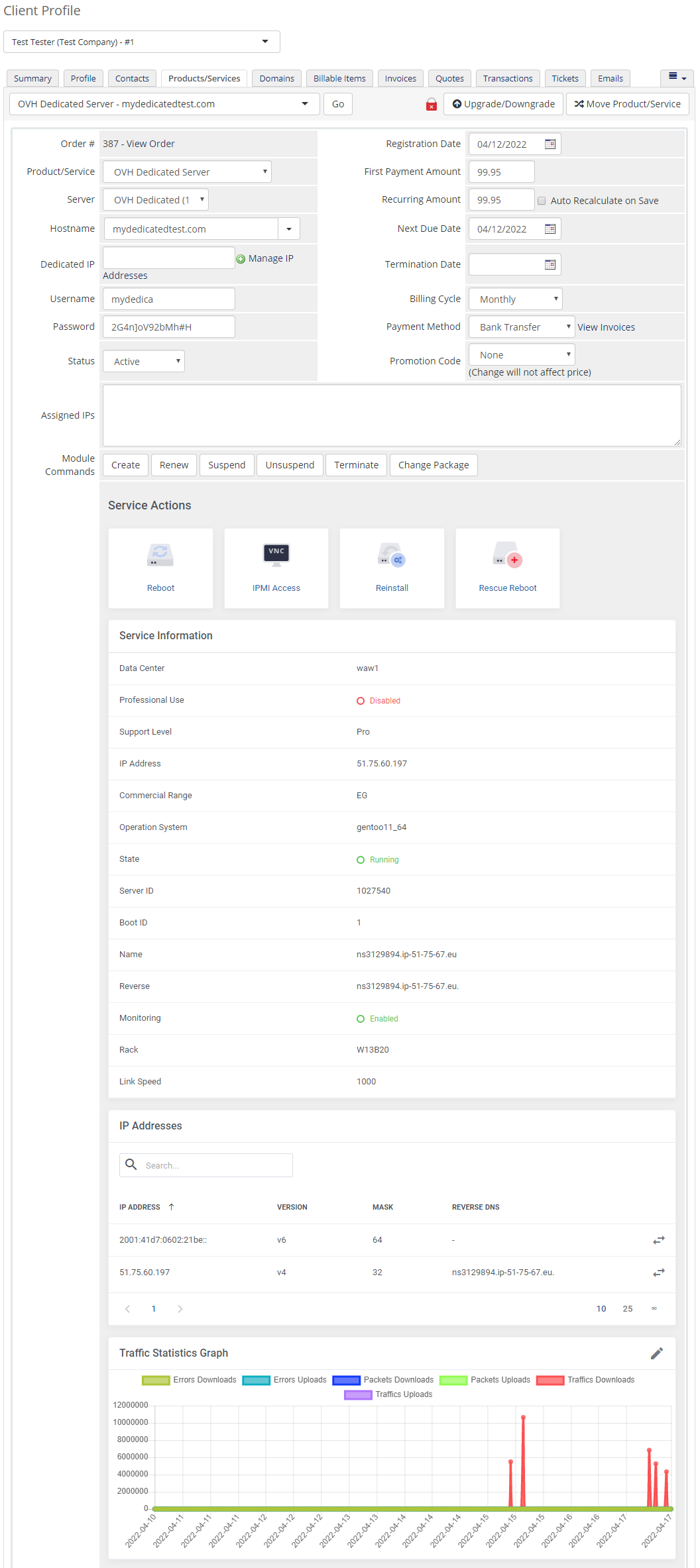Toggle Packets Downloads series in legend

click(x=383, y=1380)
